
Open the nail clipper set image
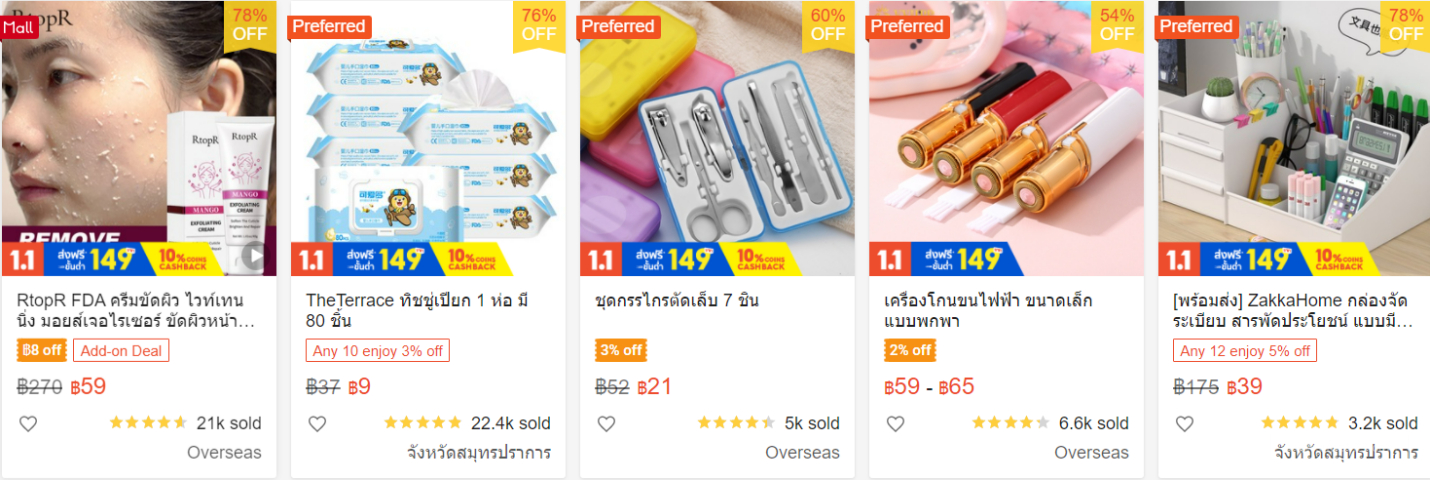pos(717,138)
